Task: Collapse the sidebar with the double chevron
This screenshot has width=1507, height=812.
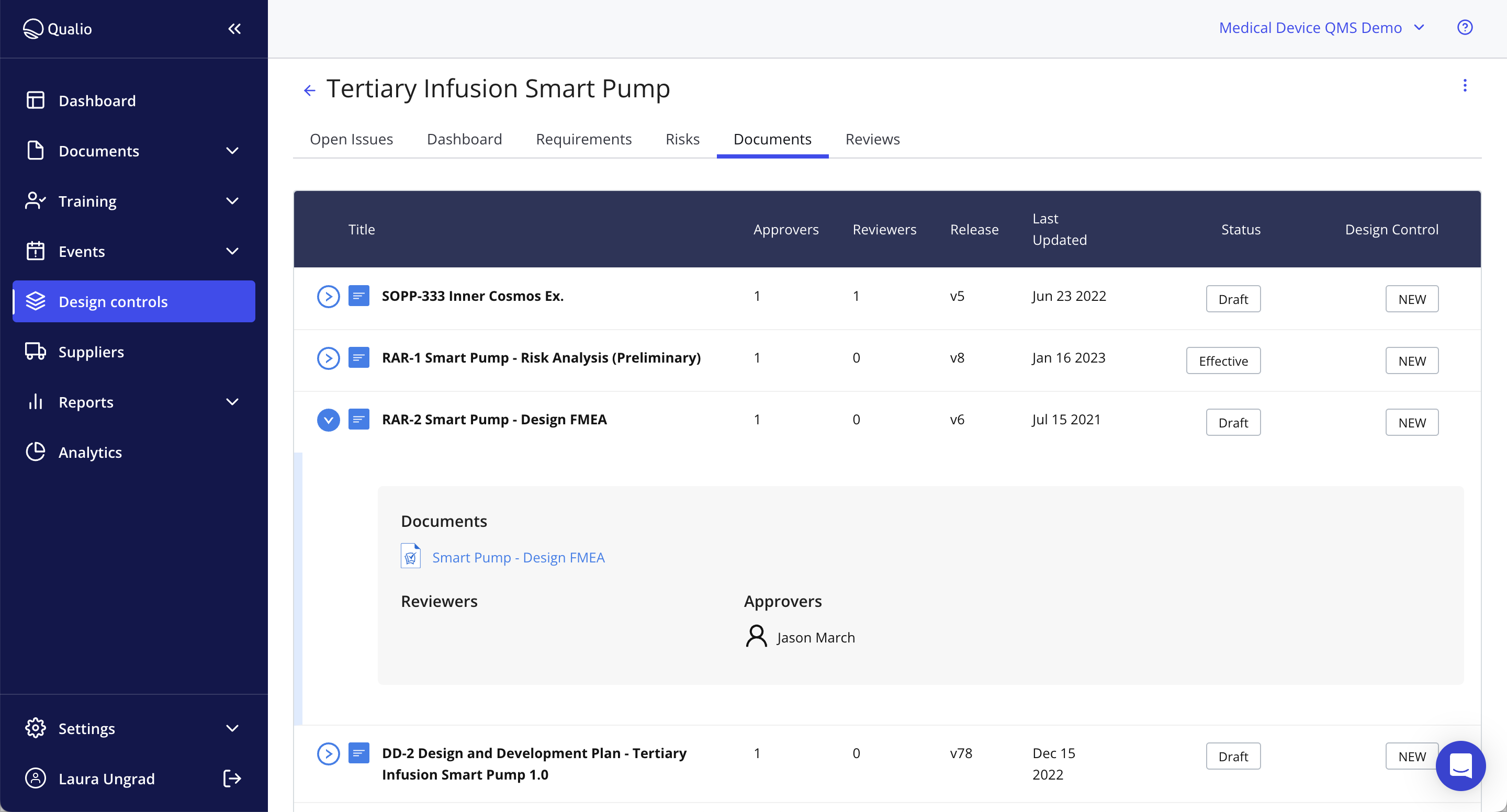Action: pos(234,28)
